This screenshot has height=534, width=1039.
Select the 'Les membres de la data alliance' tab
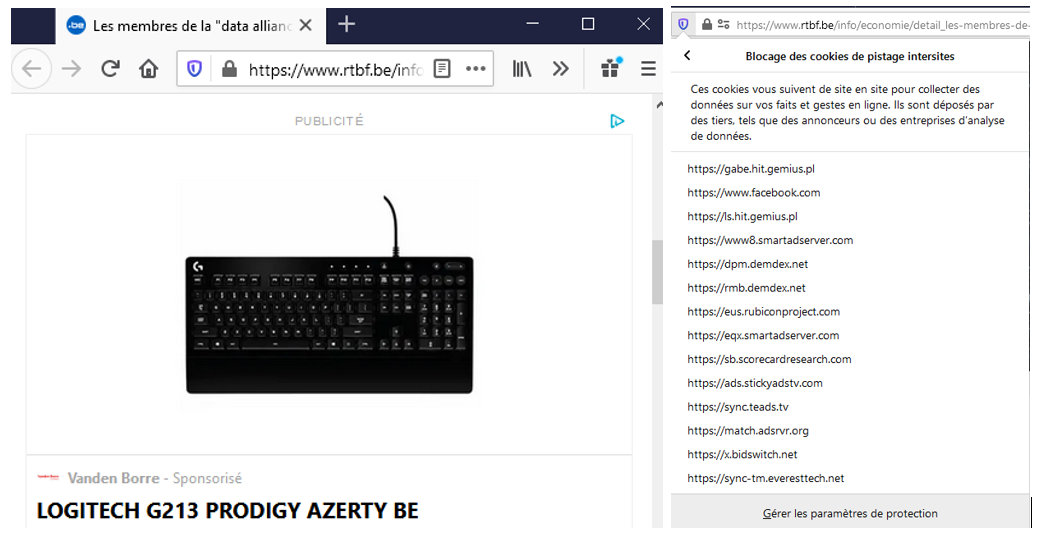[x=190, y=25]
